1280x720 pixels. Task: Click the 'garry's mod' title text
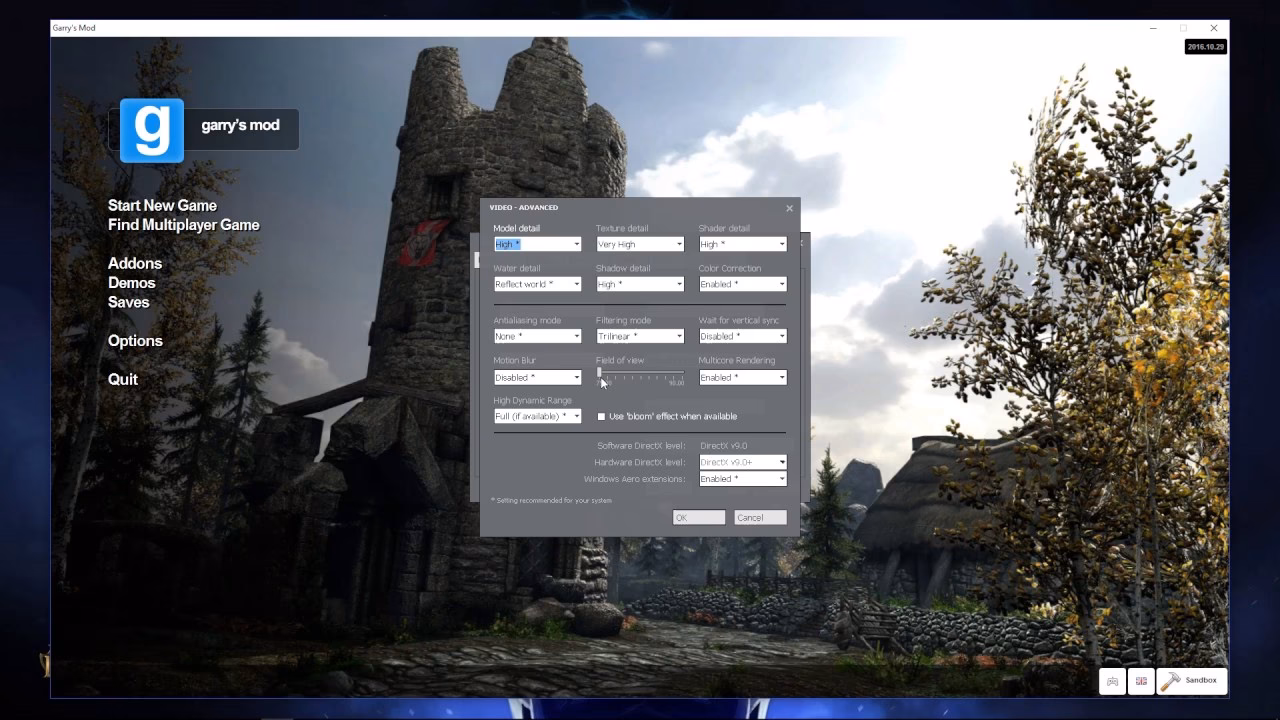click(240, 126)
